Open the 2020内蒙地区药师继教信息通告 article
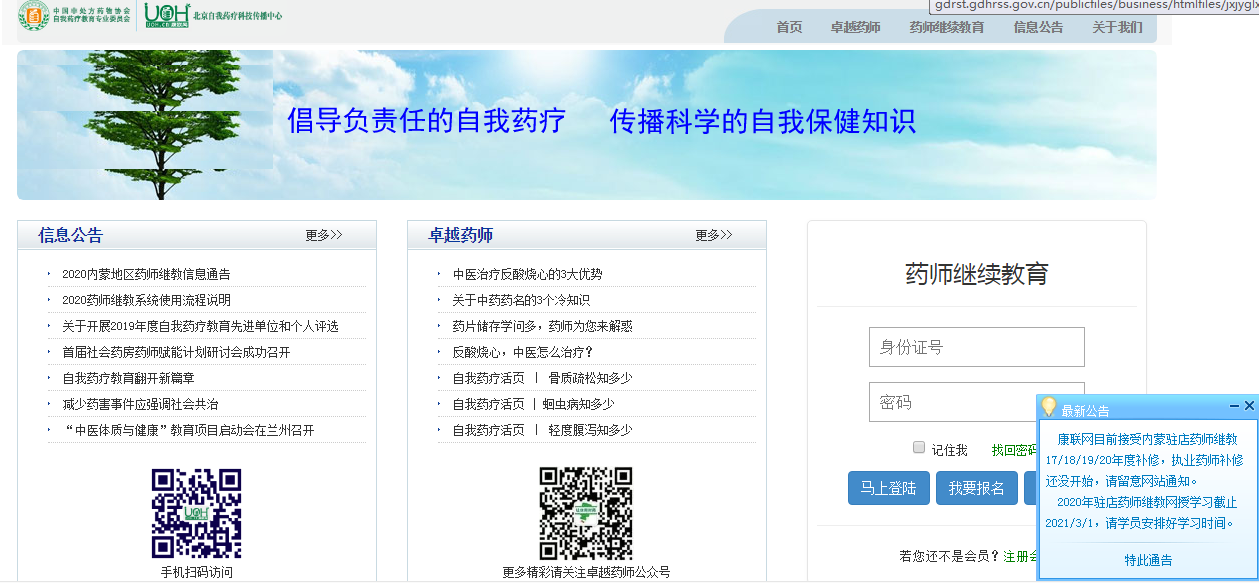The image size is (1259, 583). [x=146, y=274]
